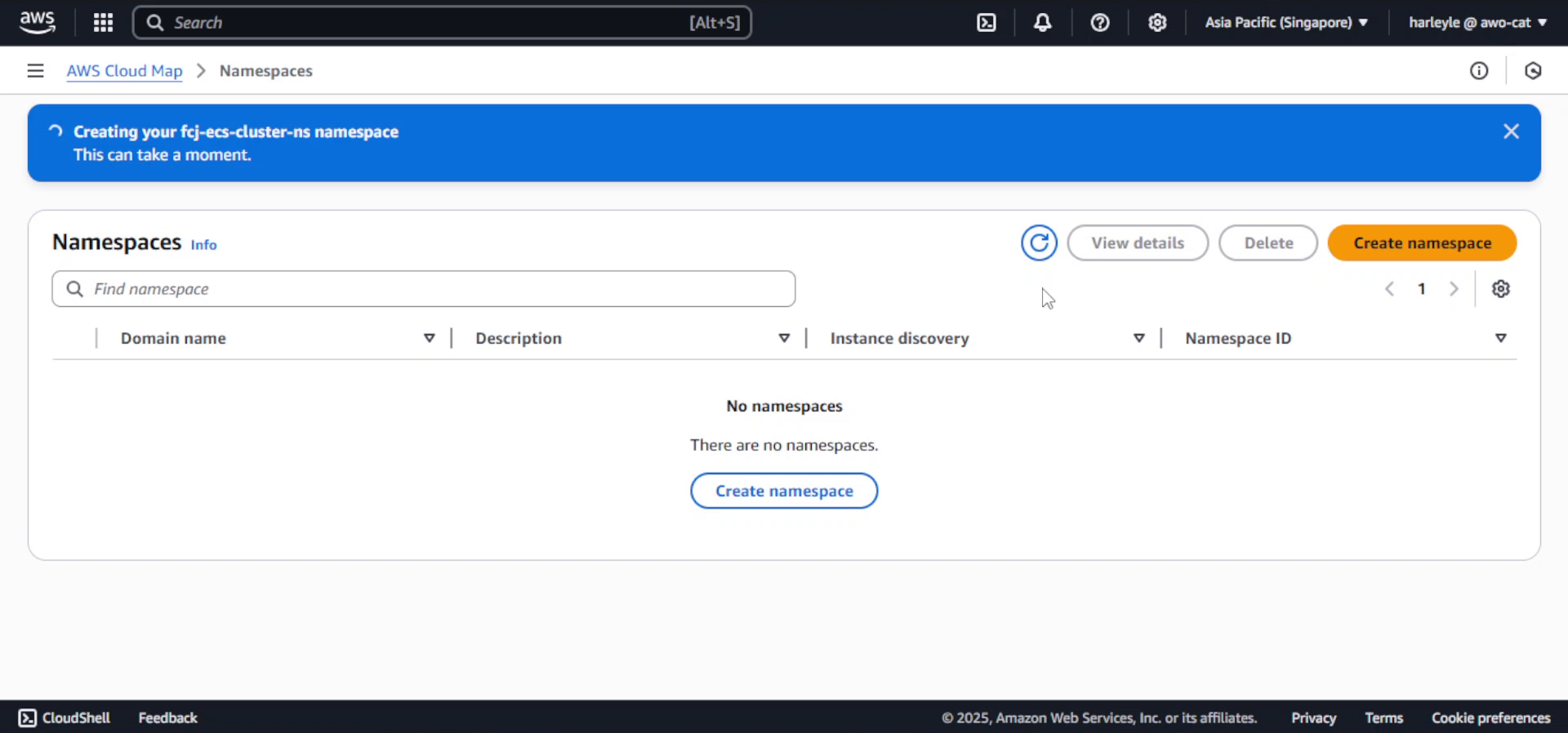This screenshot has width=1568, height=733.
Task: Go to next page arrow
Action: click(x=1454, y=289)
